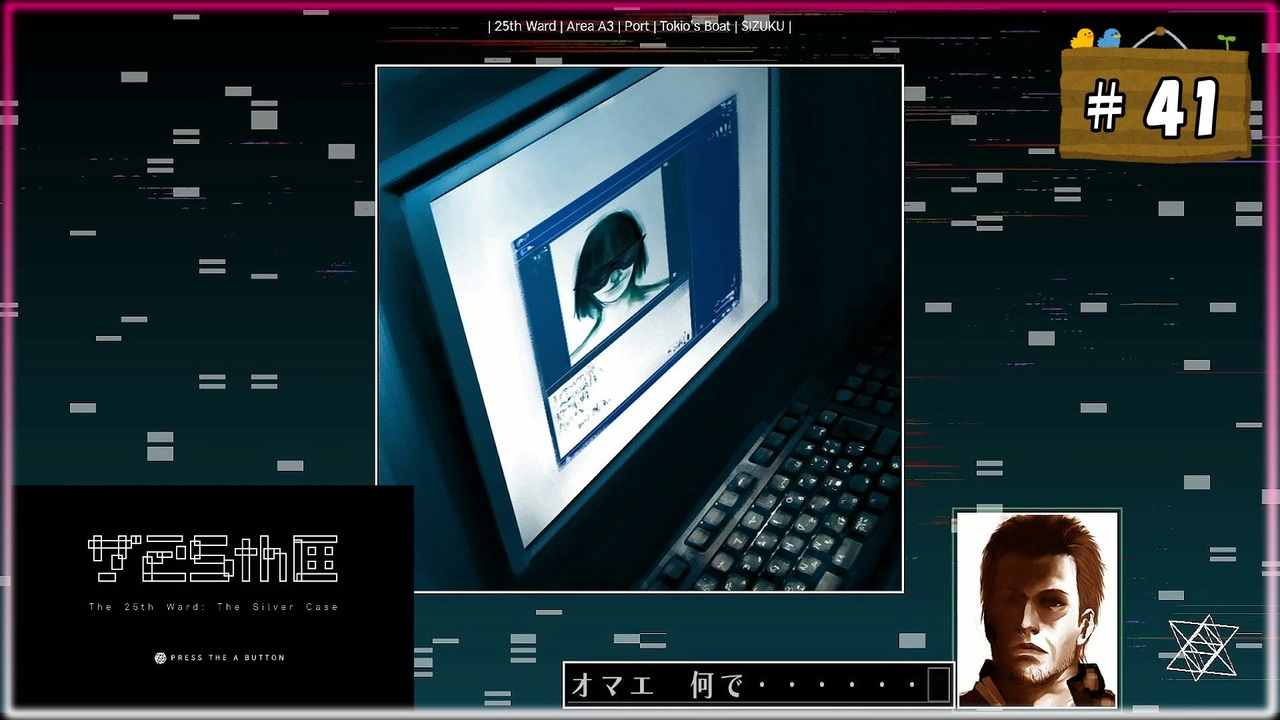Click the "# 41" wooden episode sign

1155,102
